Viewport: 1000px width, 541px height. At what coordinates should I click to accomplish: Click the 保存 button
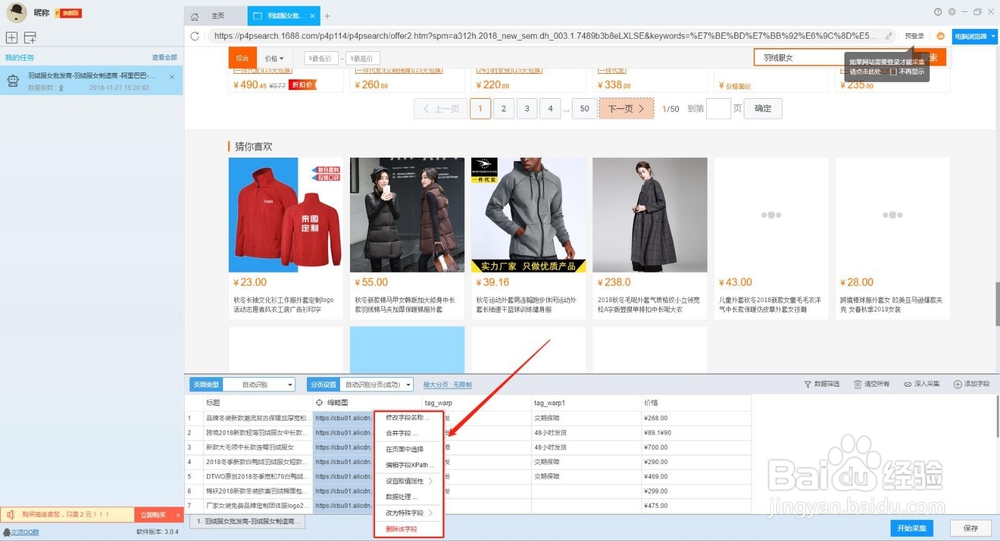point(971,528)
